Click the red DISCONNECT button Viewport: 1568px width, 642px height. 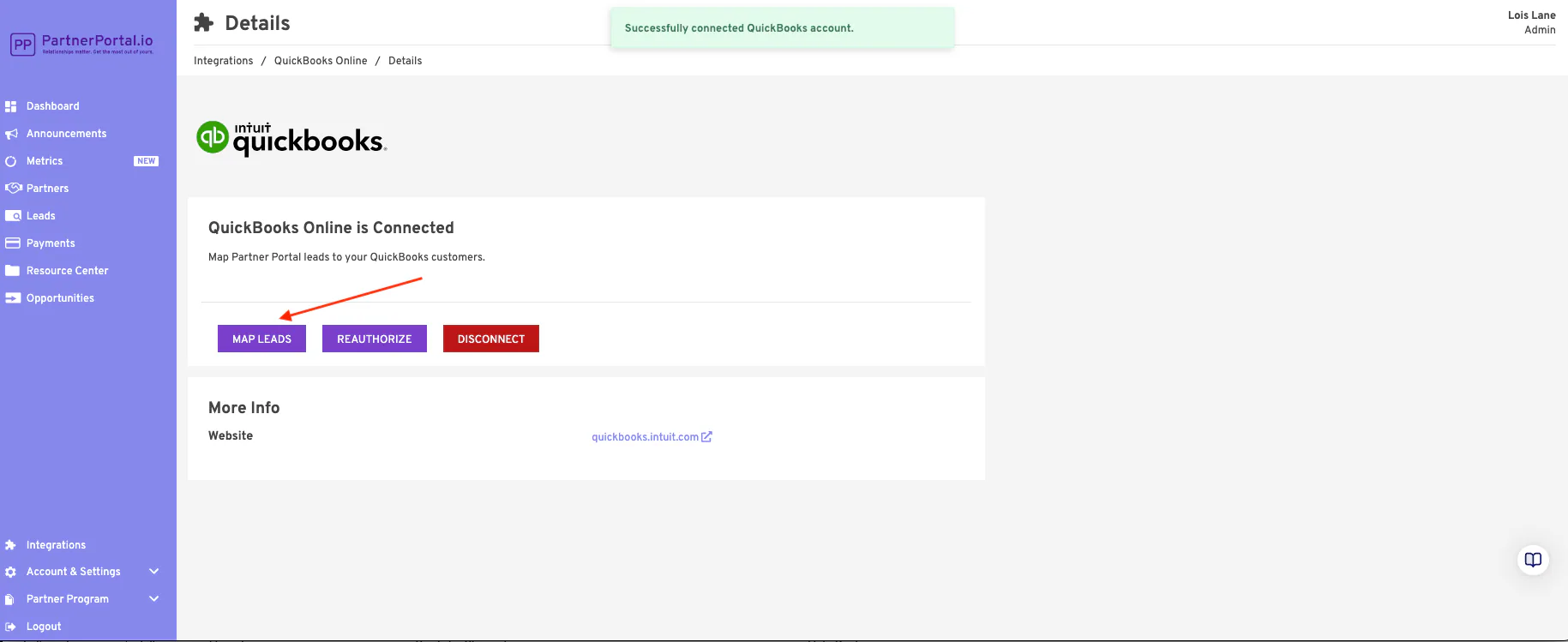point(491,339)
